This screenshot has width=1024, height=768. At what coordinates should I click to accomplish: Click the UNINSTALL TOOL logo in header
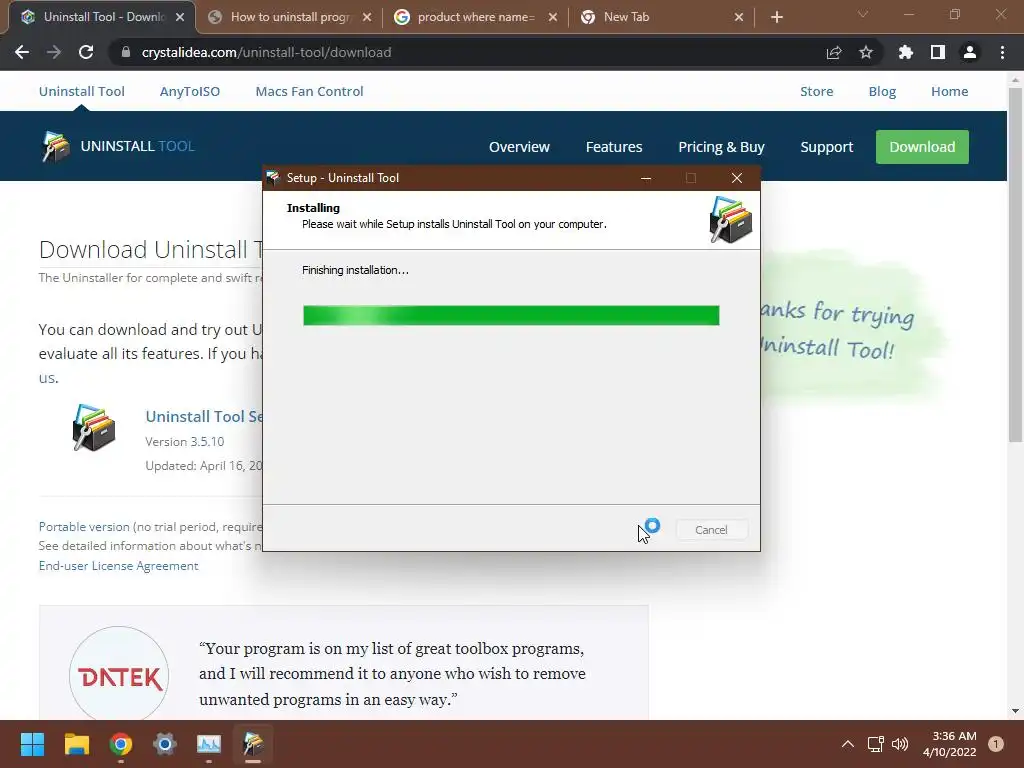pos(118,146)
